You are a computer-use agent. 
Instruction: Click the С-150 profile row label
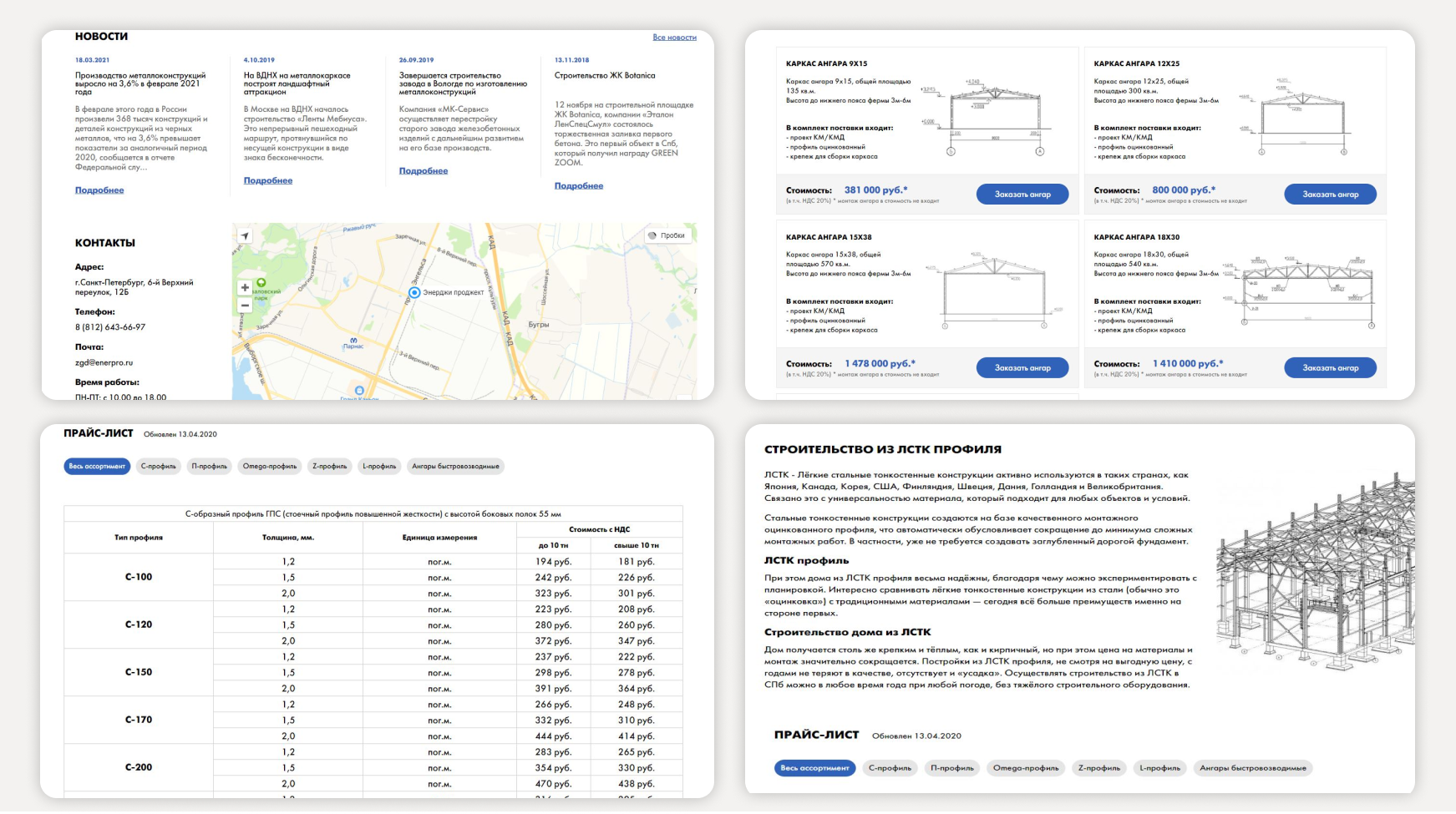(x=139, y=672)
